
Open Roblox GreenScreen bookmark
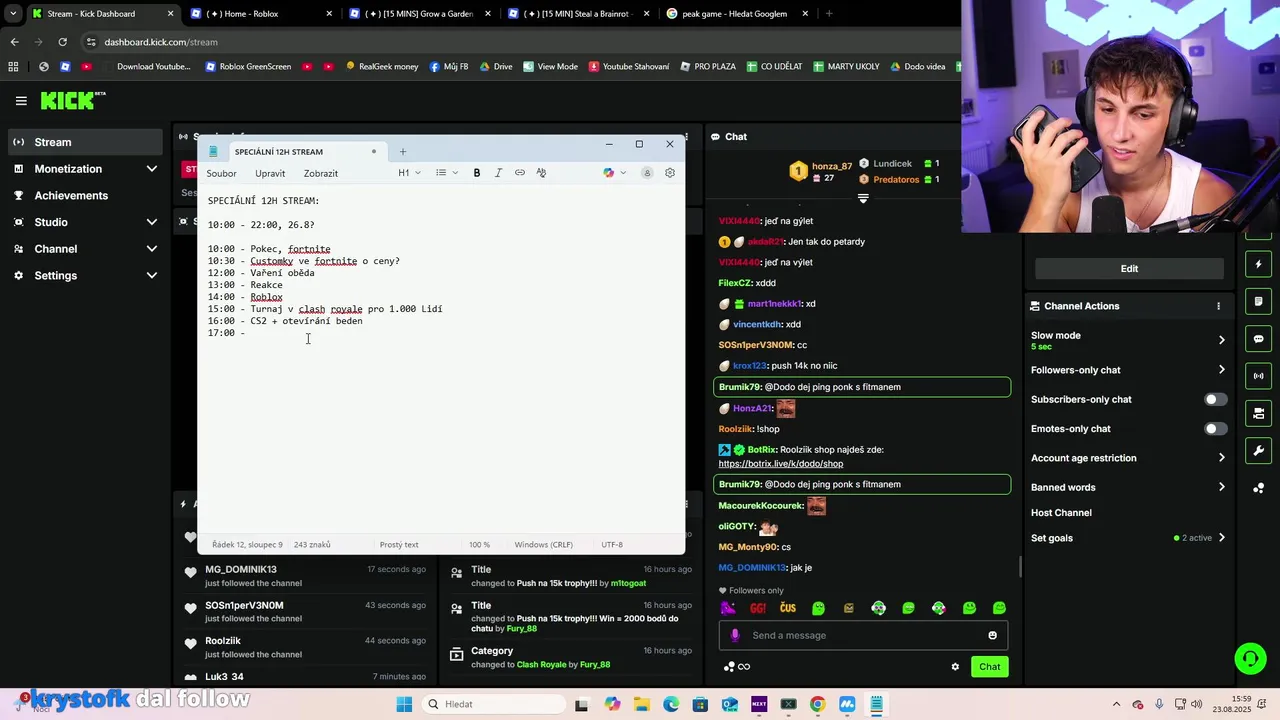pyautogui.click(x=248, y=67)
